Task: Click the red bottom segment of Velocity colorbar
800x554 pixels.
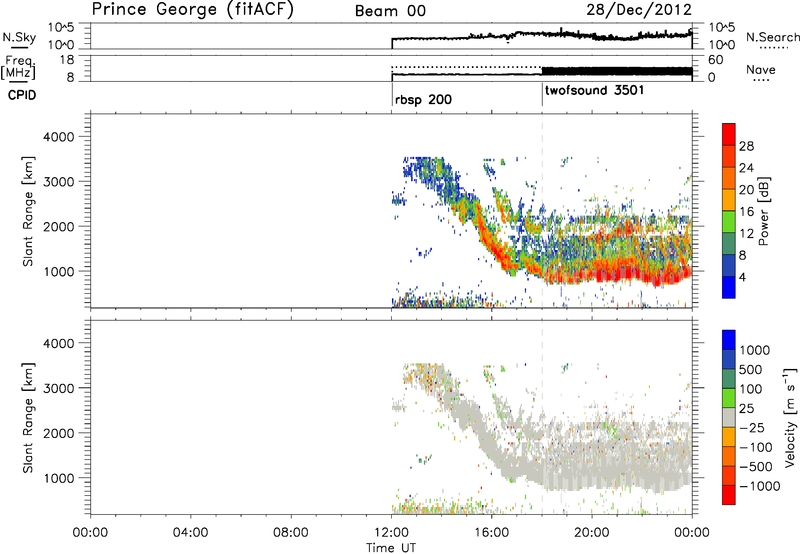Action: coord(729,495)
